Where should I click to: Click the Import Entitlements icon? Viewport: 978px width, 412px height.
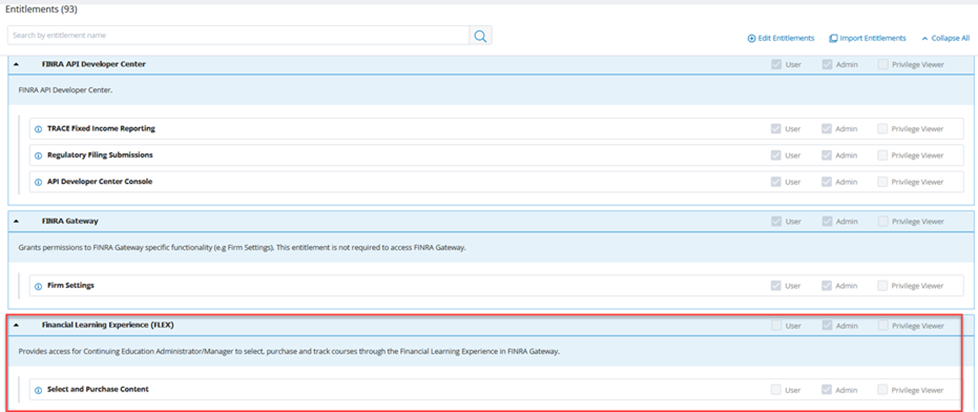tap(833, 39)
